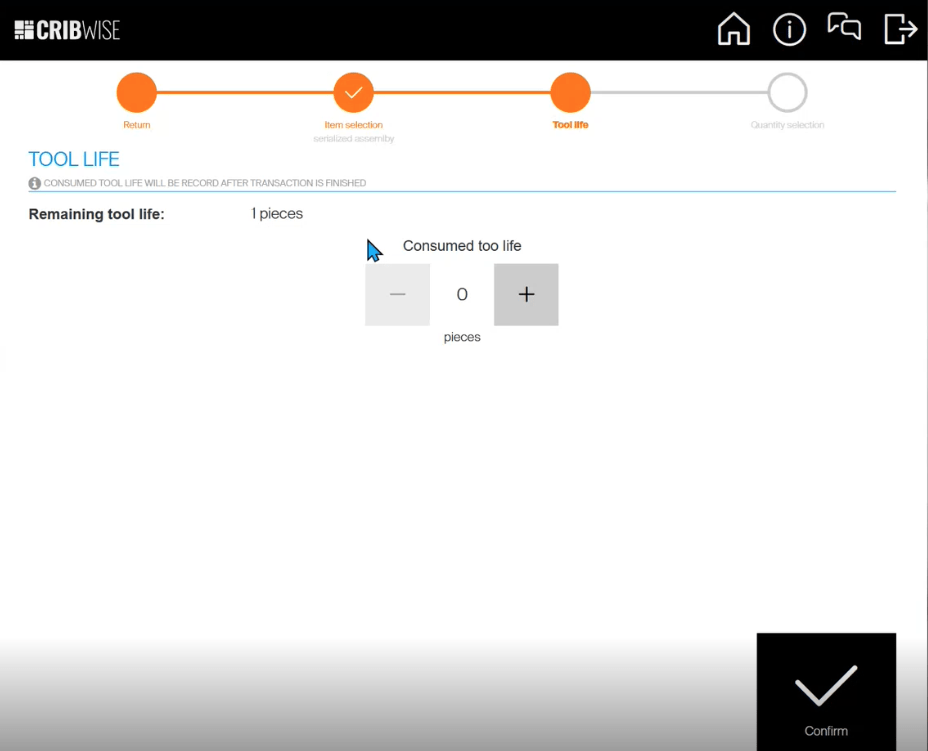Image resolution: width=928 pixels, height=751 pixels.
Task: Click the CRIBWISE logo
Action: (67, 30)
